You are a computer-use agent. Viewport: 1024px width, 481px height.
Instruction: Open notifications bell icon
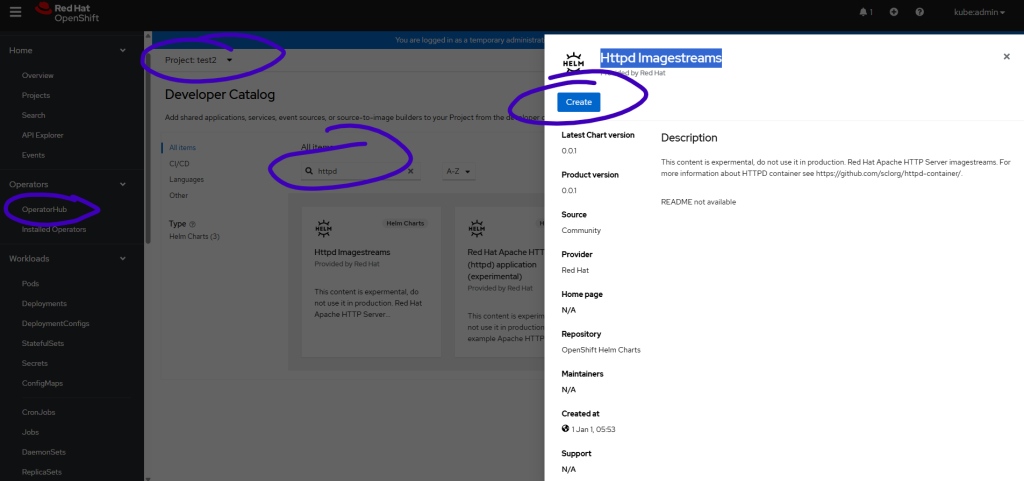864,12
